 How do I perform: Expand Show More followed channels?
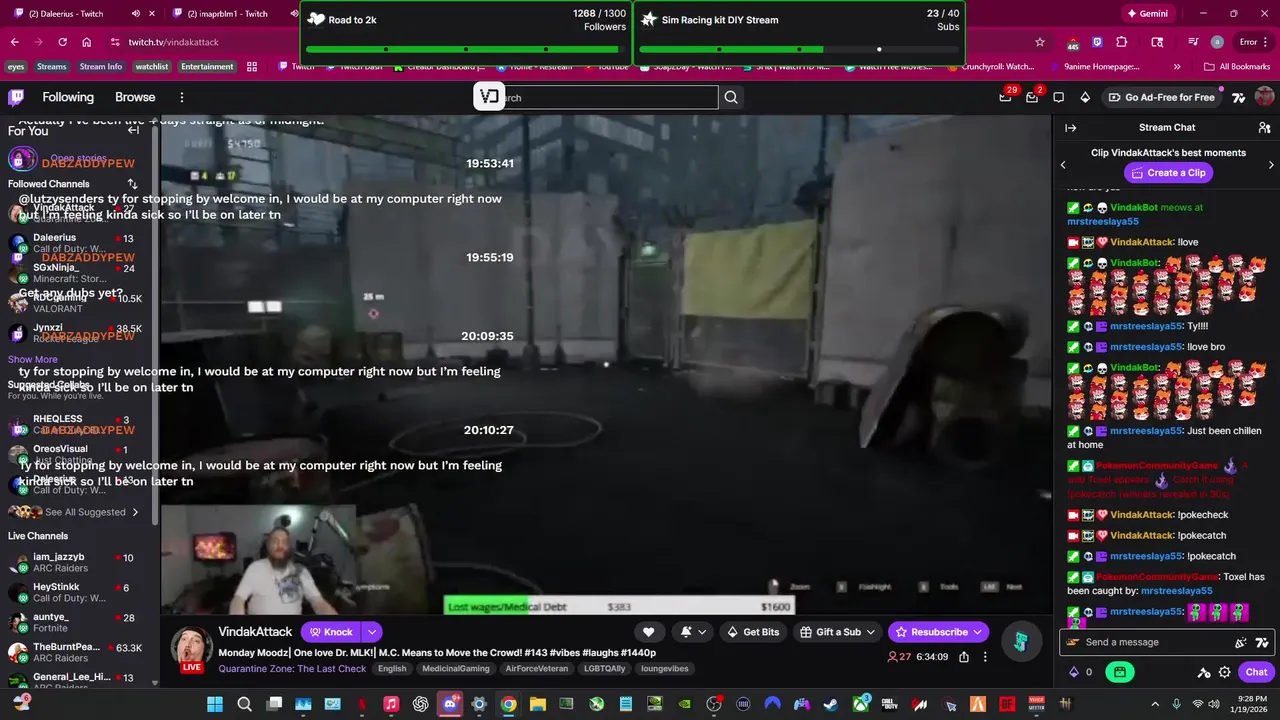point(33,359)
